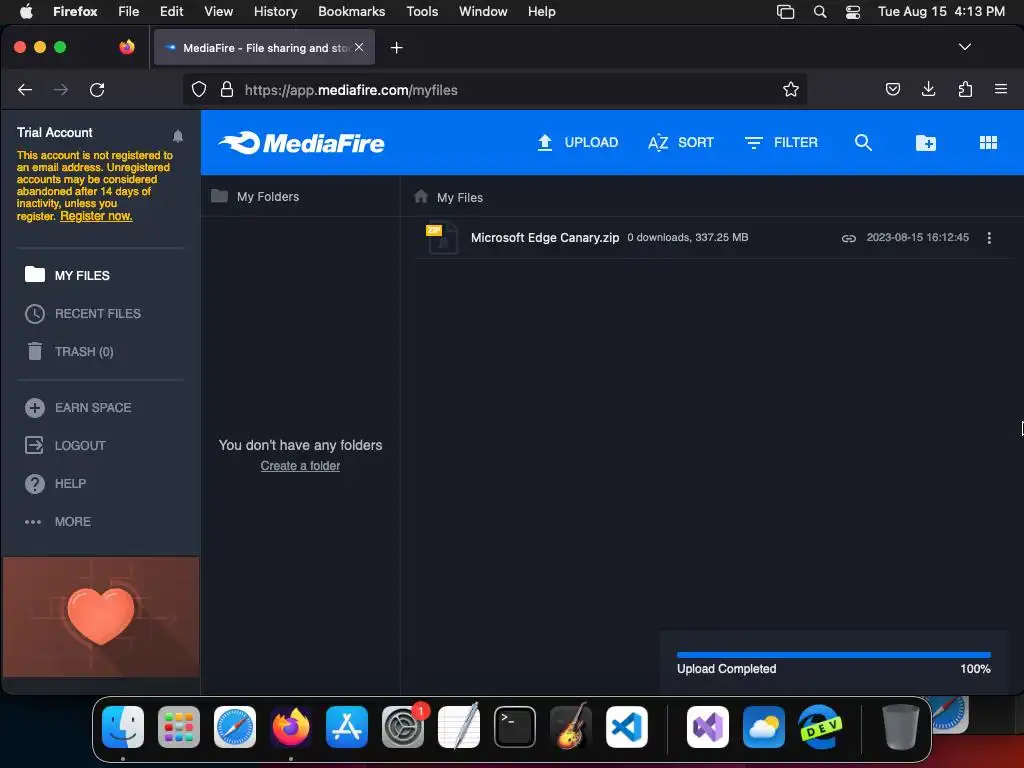The height and width of the screenshot is (768, 1024).
Task: Follow the Register now link
Action: (x=96, y=216)
